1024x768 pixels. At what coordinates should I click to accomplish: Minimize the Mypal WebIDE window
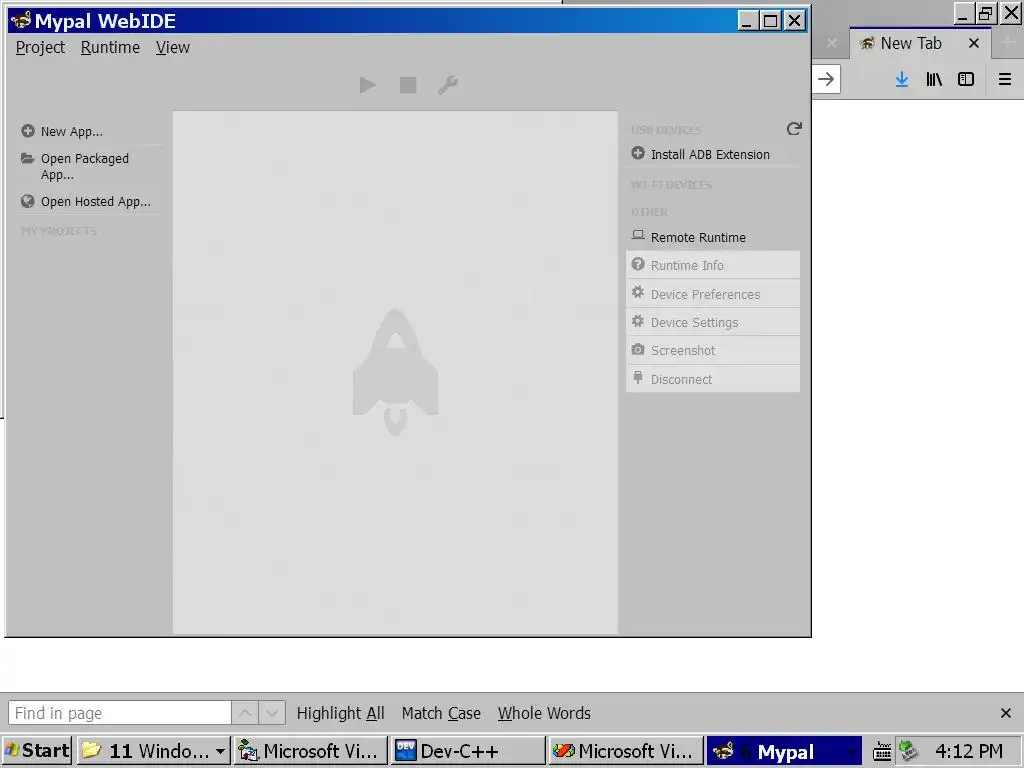pos(748,21)
